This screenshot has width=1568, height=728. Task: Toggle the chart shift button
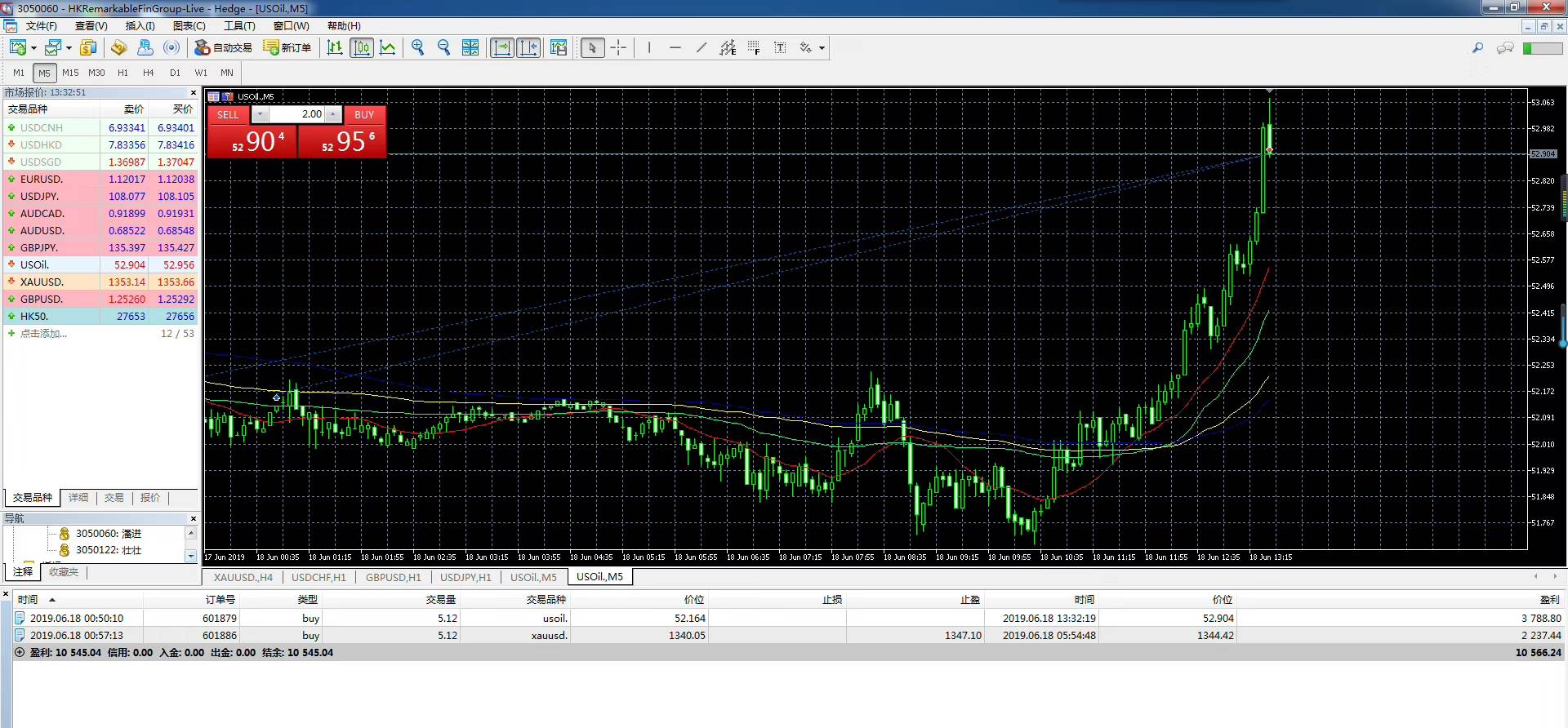pyautogui.click(x=528, y=47)
